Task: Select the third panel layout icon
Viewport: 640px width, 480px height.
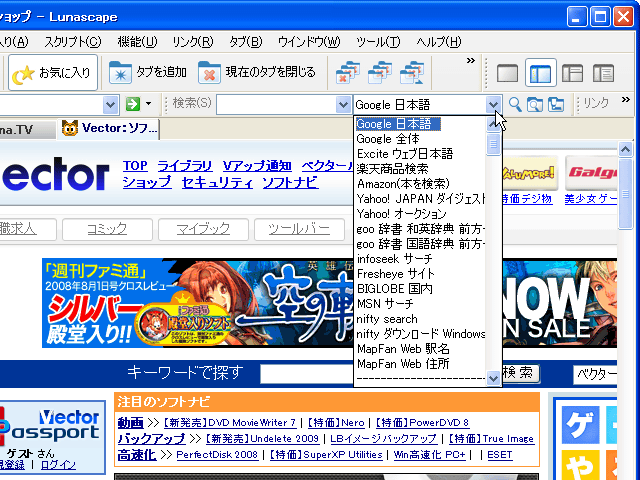Action: click(x=572, y=73)
